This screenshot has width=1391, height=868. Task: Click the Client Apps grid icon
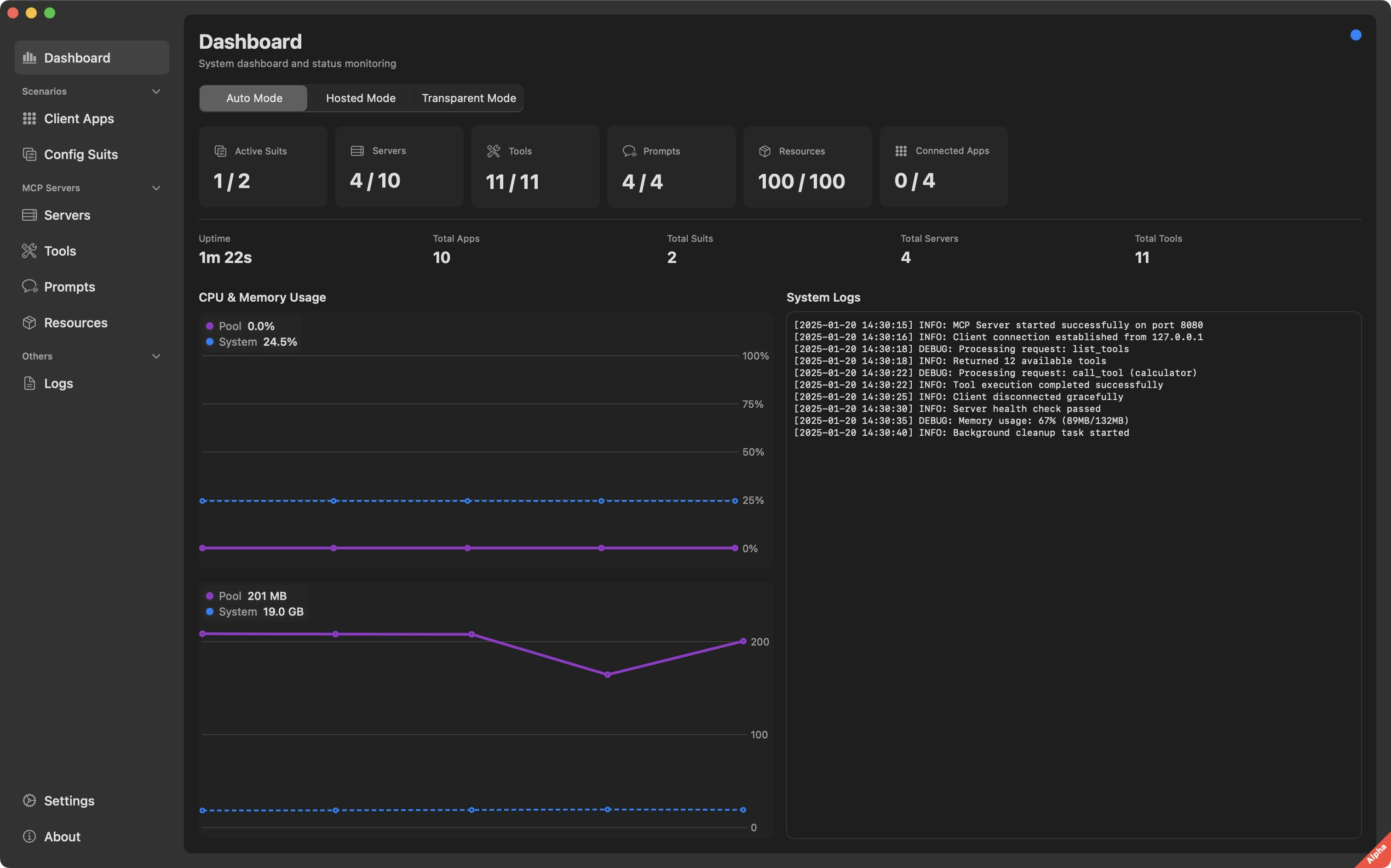[x=29, y=118]
